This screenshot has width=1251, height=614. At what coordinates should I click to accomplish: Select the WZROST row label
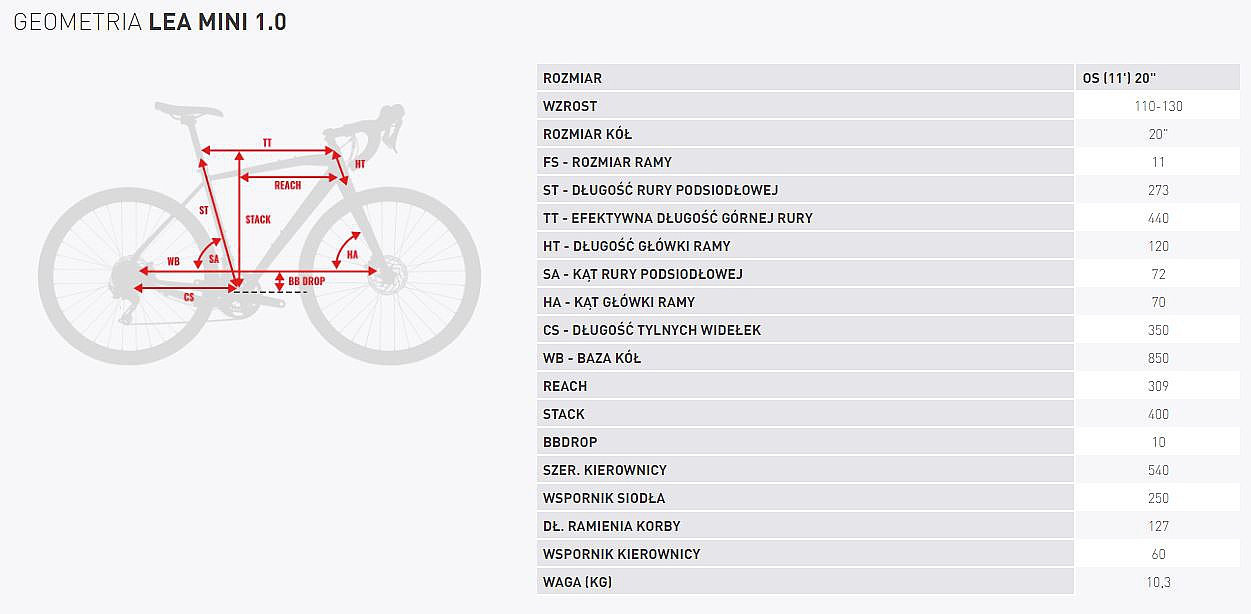570,106
